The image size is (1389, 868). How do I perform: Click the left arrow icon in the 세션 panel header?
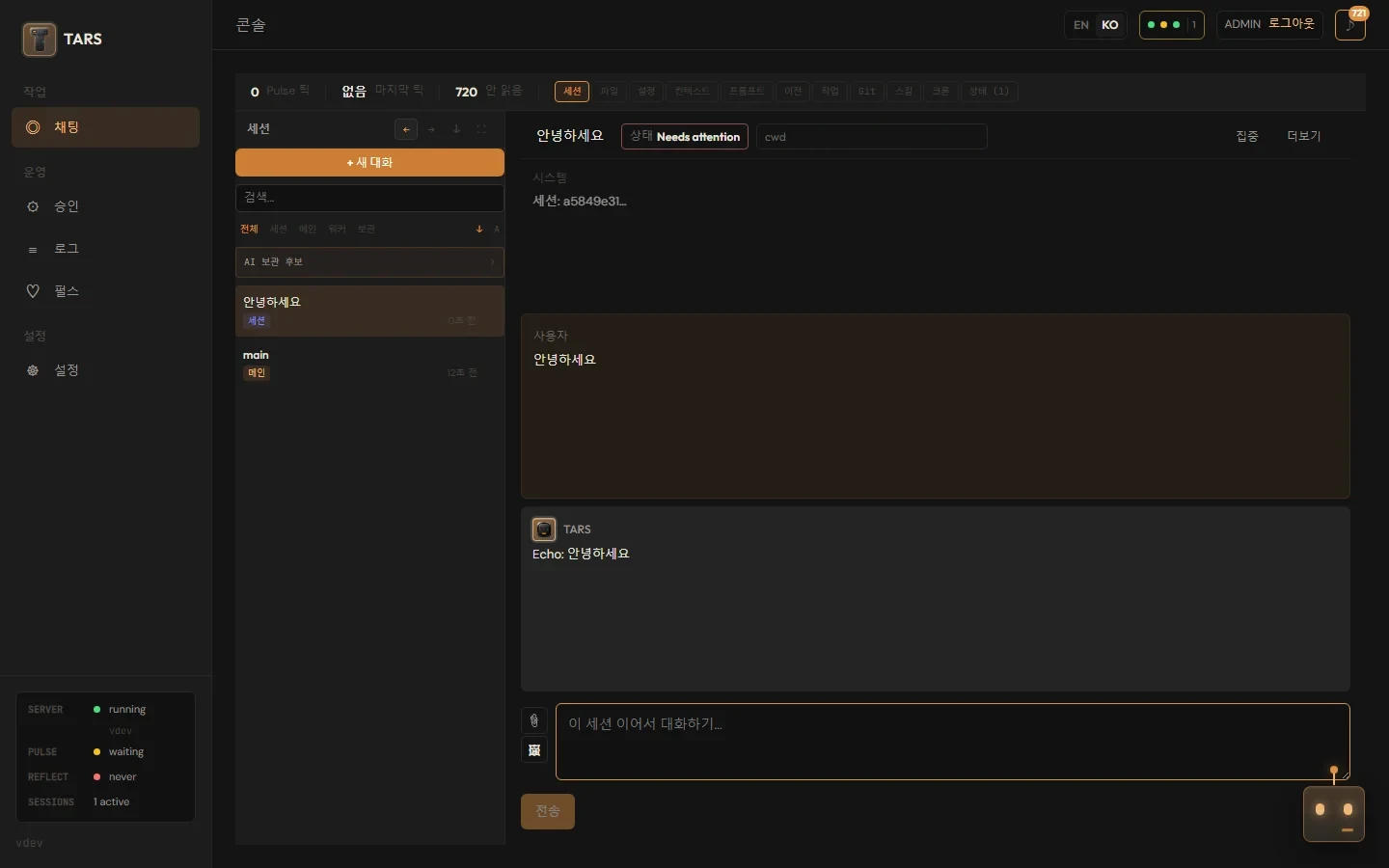406,129
